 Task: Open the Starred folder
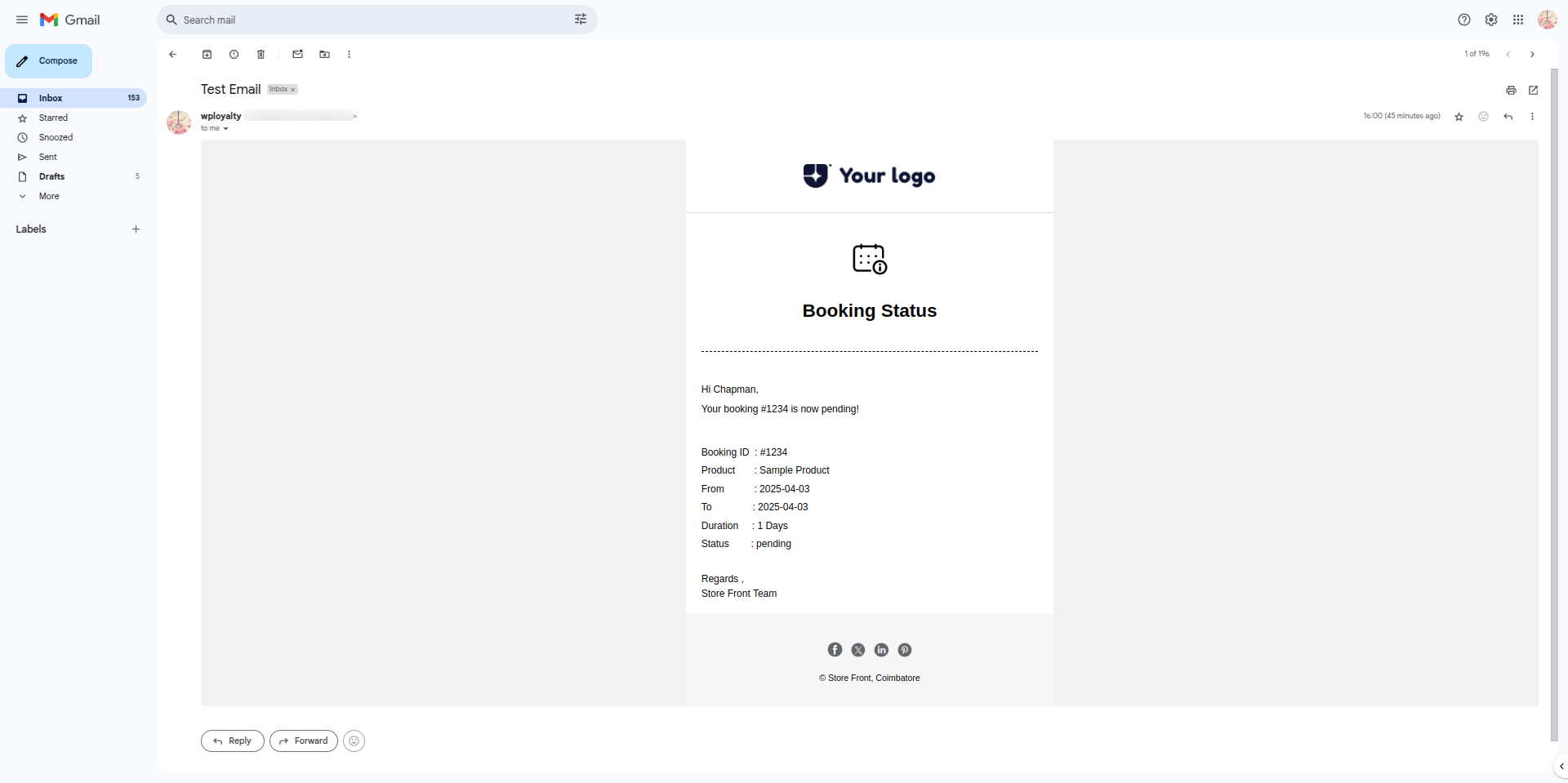click(53, 118)
